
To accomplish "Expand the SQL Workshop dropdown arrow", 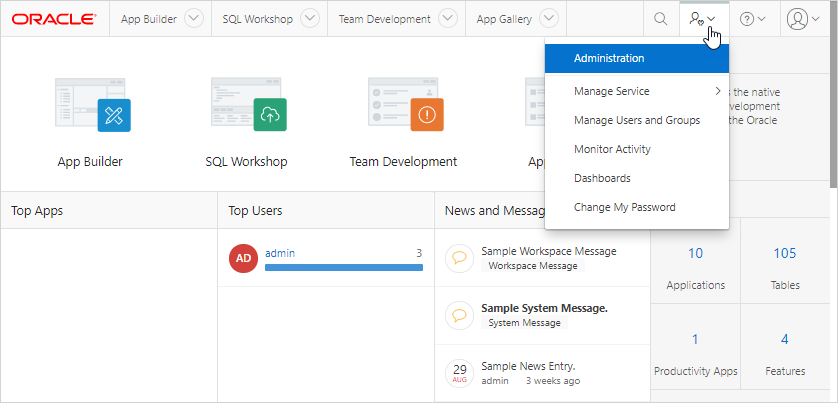I will [x=310, y=19].
